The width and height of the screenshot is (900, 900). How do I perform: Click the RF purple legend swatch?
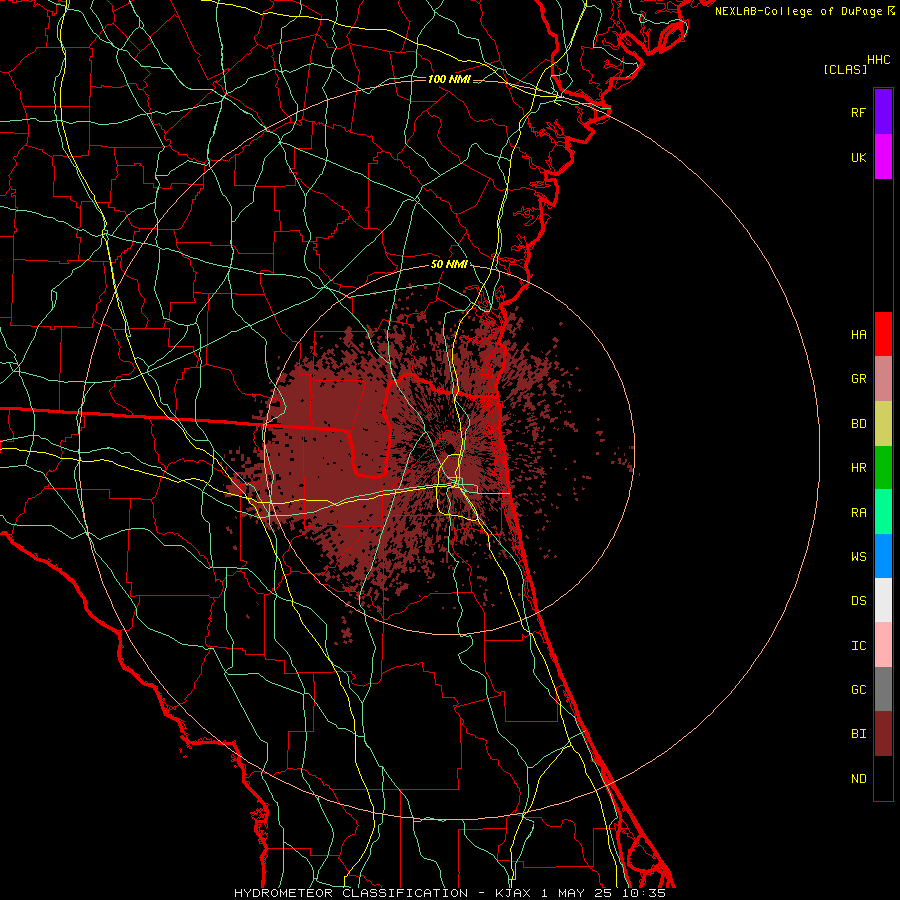(883, 112)
